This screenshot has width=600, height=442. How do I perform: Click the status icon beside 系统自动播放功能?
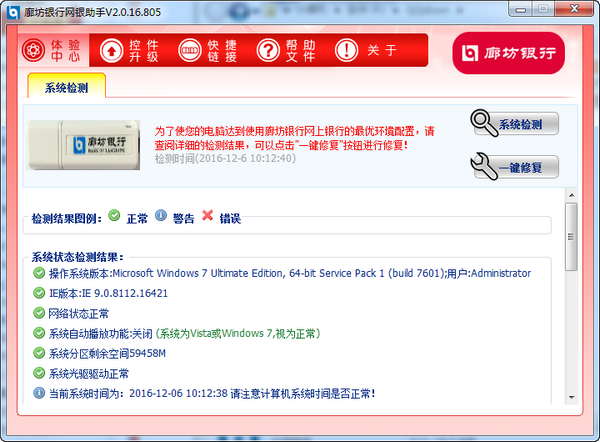point(39,333)
